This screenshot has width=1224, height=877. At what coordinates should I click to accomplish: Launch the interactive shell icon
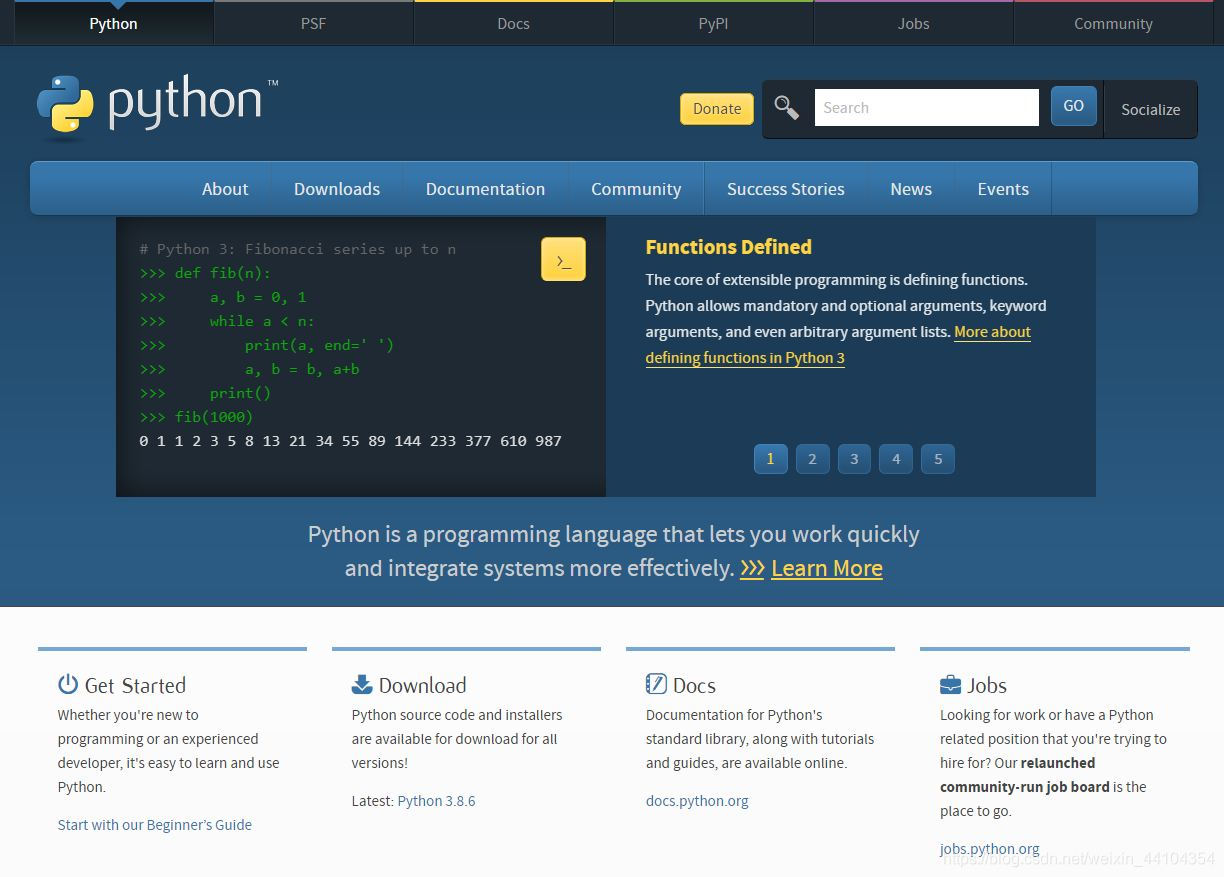(563, 259)
